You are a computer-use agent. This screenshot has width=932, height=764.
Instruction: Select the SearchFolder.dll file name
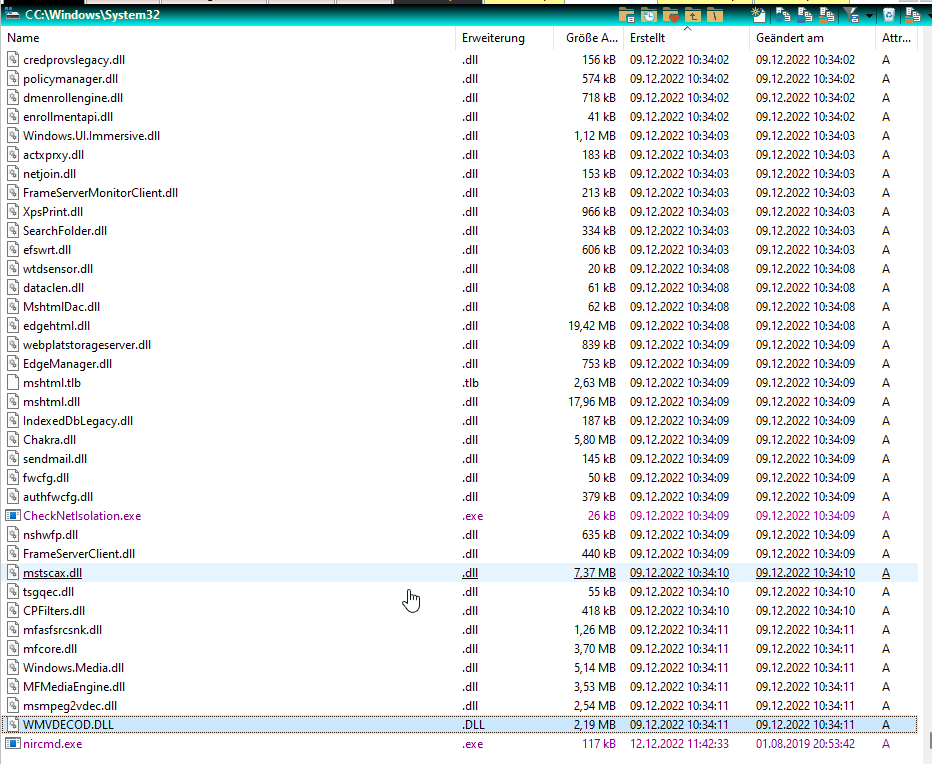[65, 231]
